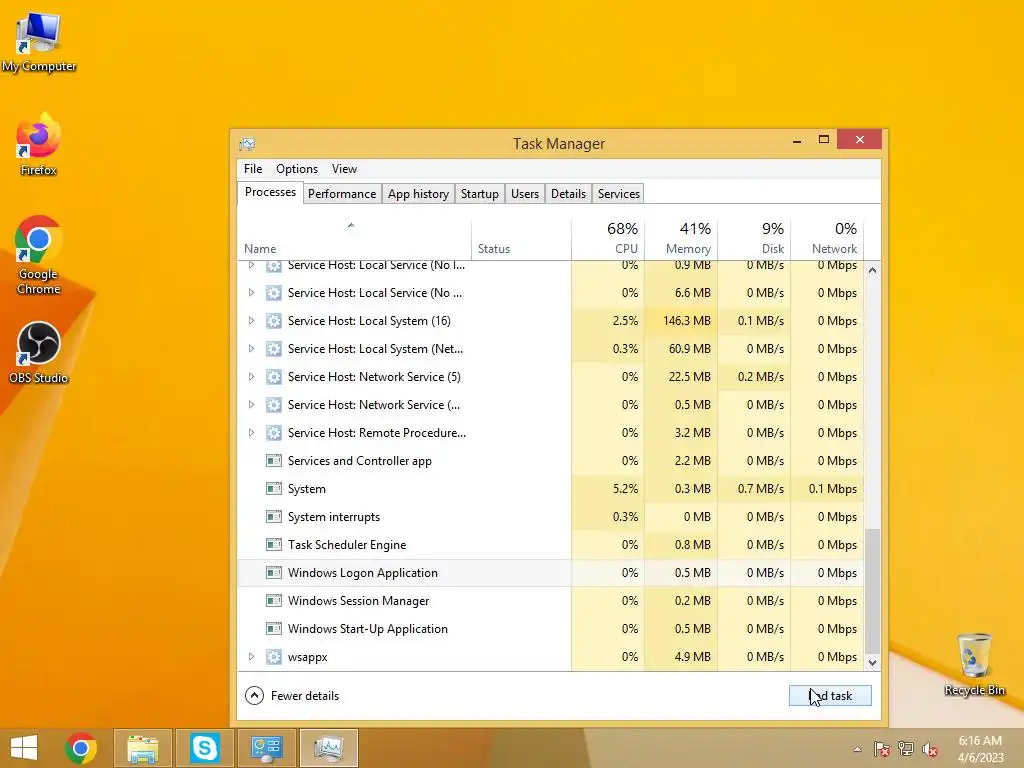Expand Service Host: Local Service (No ... 6.6 MB row
Screen dimensions: 1024x768
tap(251, 293)
